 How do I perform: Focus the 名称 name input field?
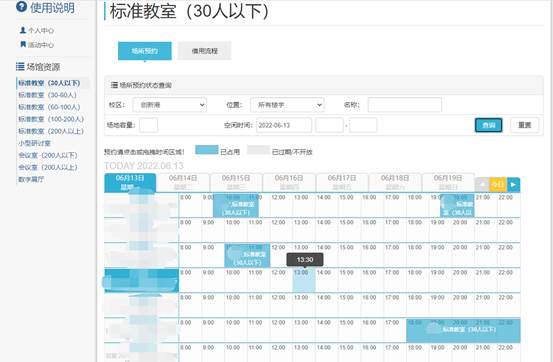[405, 105]
